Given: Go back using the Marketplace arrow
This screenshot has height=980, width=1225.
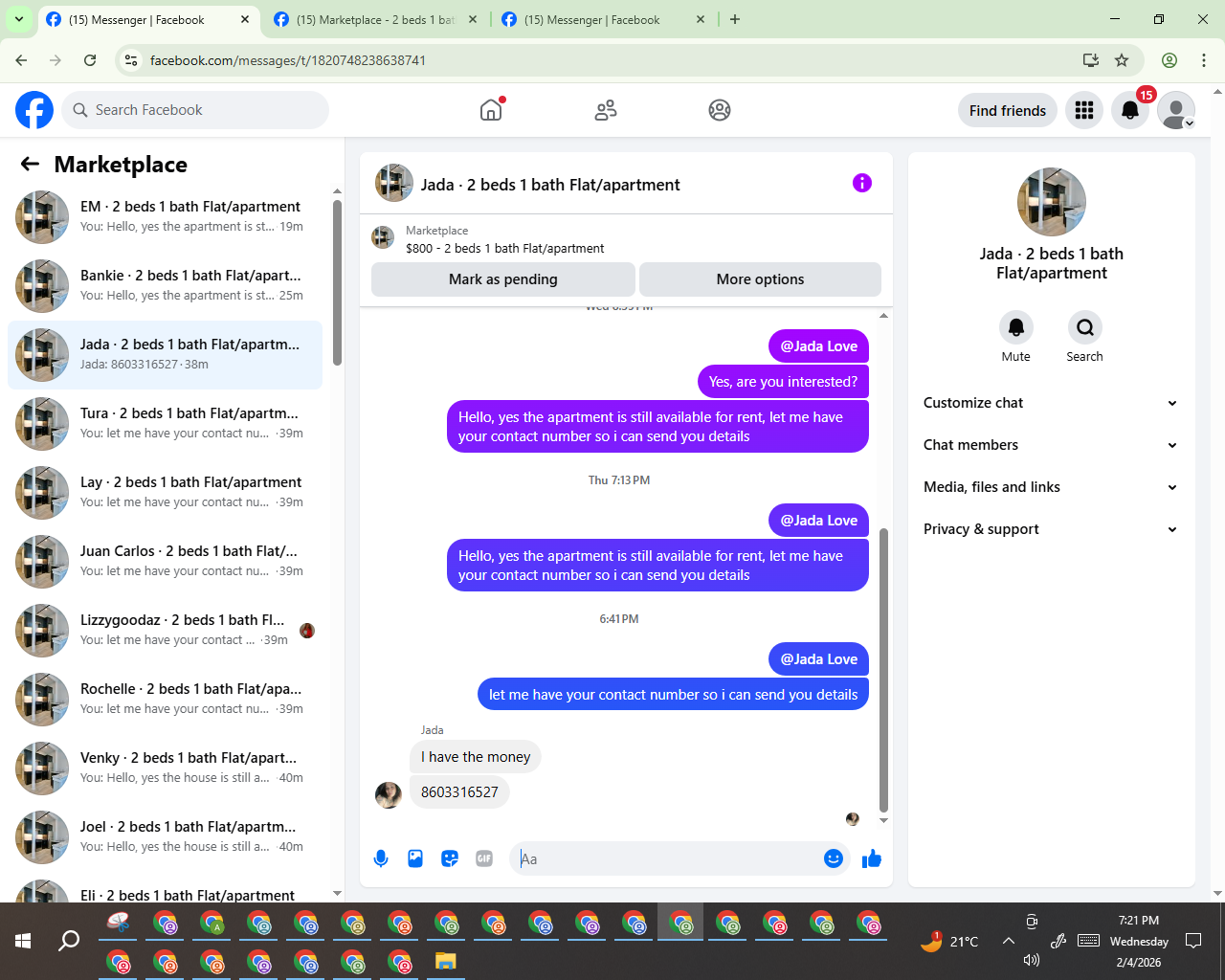Looking at the screenshot, I should coord(31,165).
